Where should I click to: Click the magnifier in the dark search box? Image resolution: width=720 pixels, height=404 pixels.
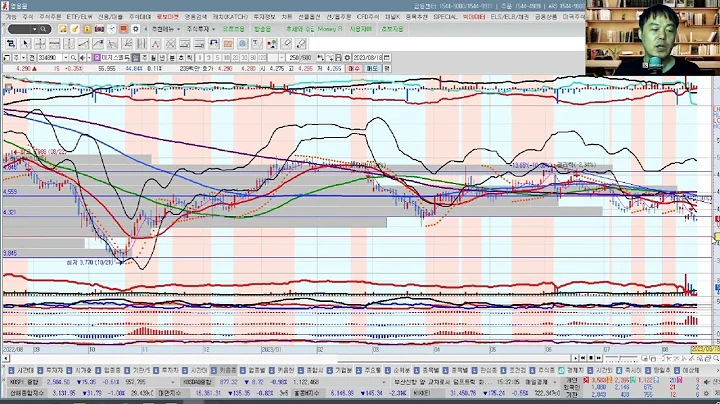click(x=43, y=29)
